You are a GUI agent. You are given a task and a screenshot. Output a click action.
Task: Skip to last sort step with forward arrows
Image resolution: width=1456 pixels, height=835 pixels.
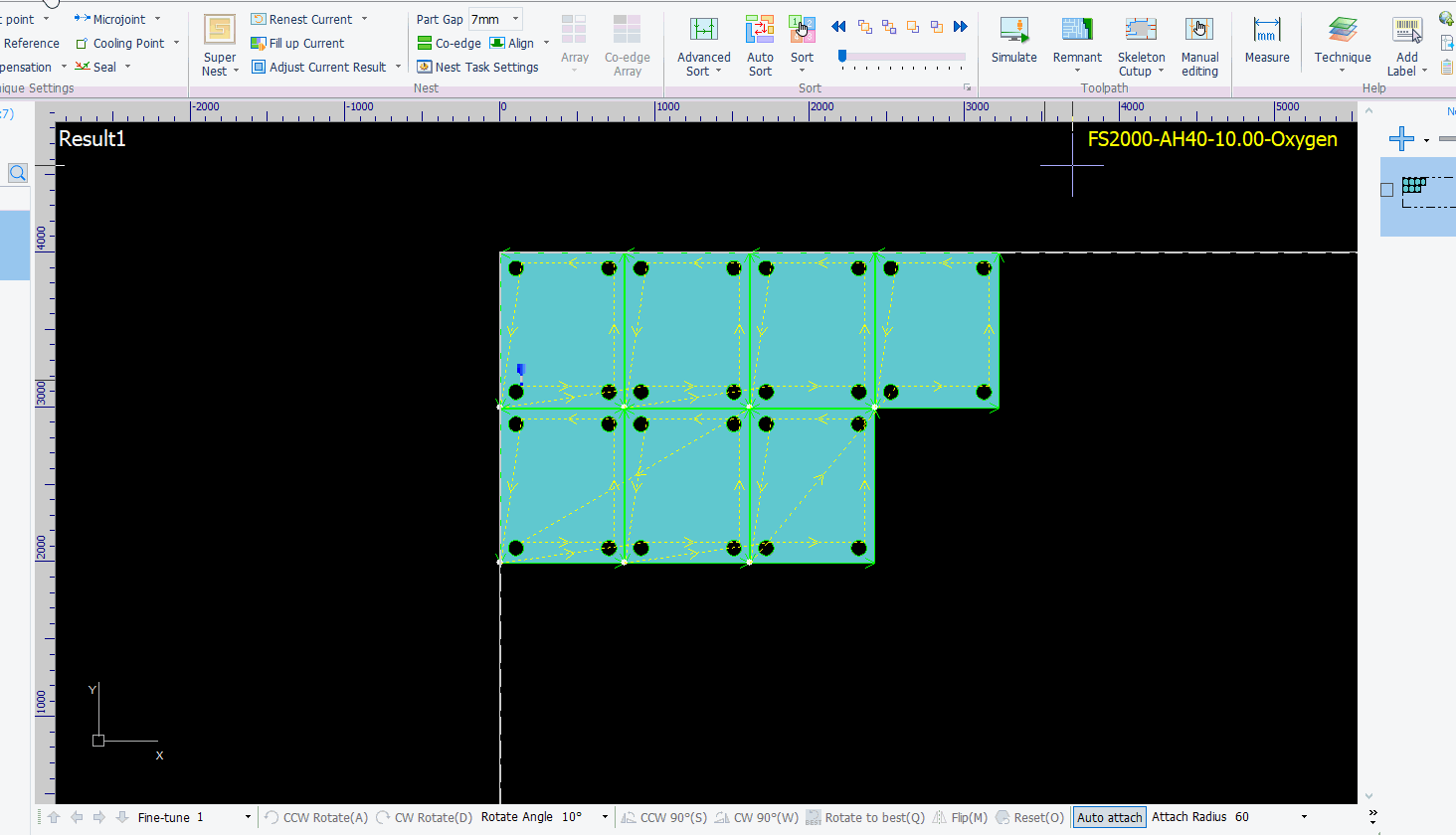tap(961, 27)
